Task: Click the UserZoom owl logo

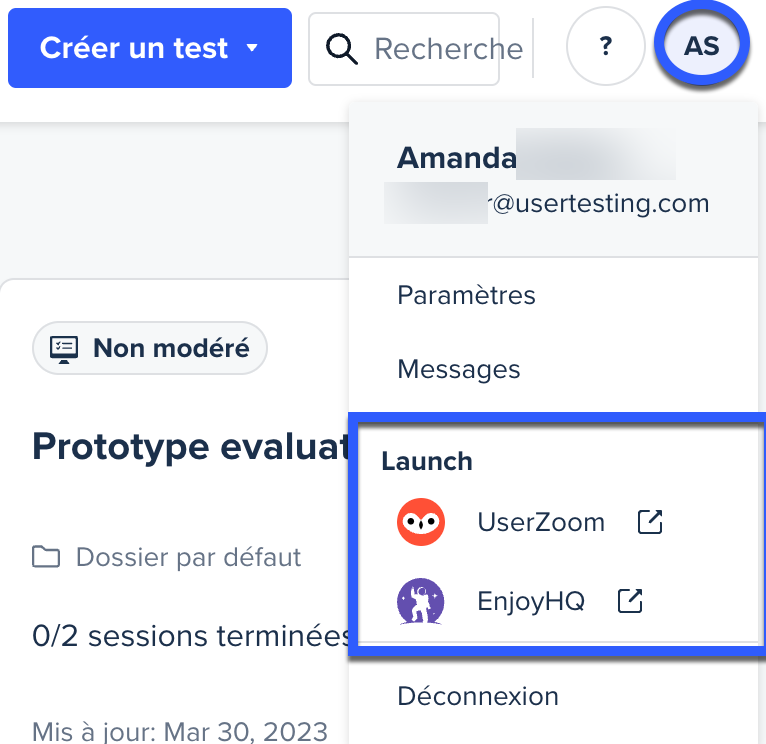Action: [421, 522]
